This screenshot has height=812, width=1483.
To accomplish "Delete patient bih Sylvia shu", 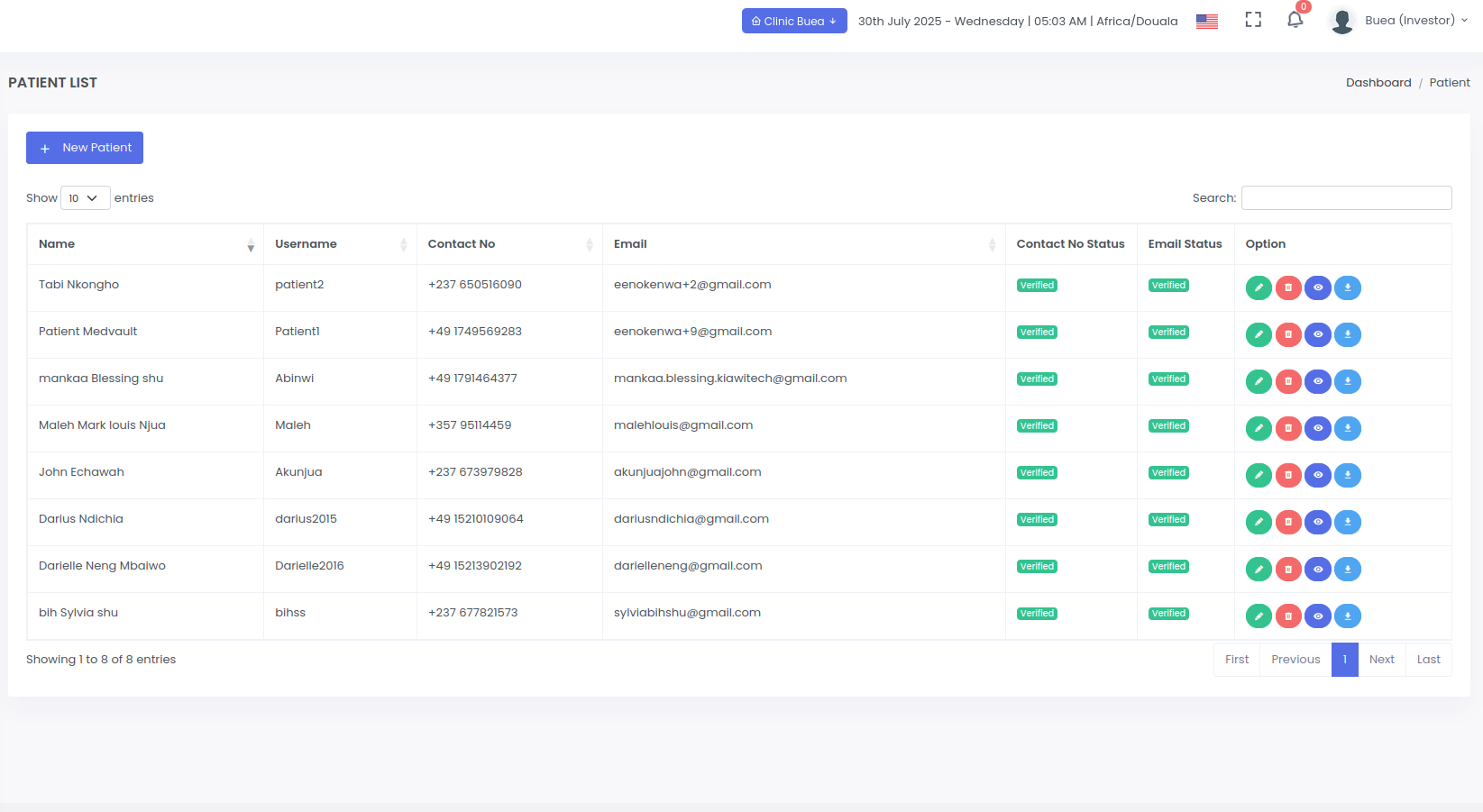I will click(1288, 616).
